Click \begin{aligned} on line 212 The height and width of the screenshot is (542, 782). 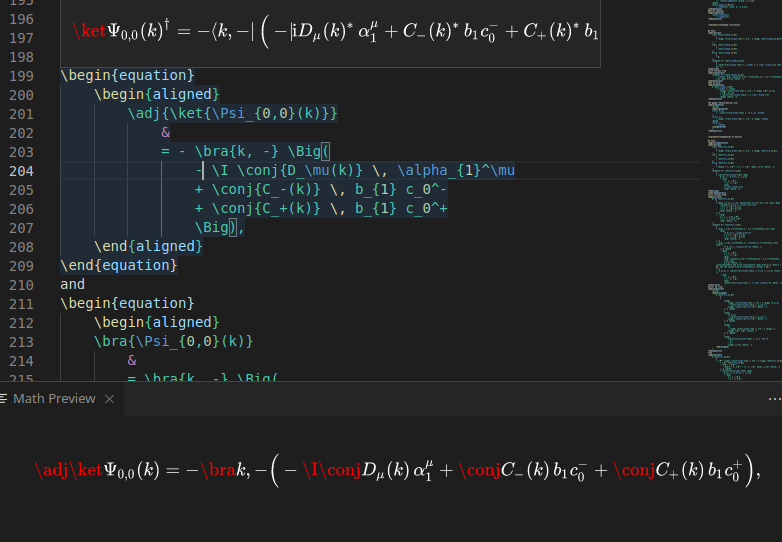[157, 322]
